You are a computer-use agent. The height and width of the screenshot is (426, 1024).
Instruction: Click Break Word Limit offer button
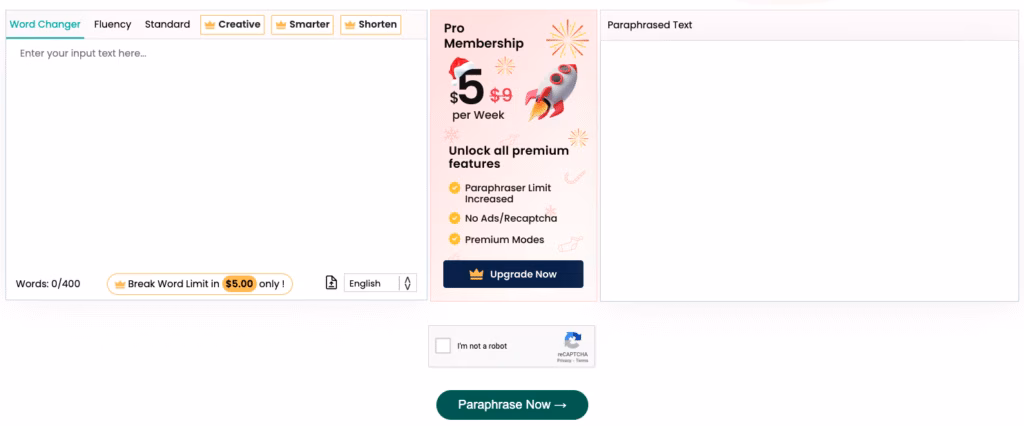[x=200, y=284]
